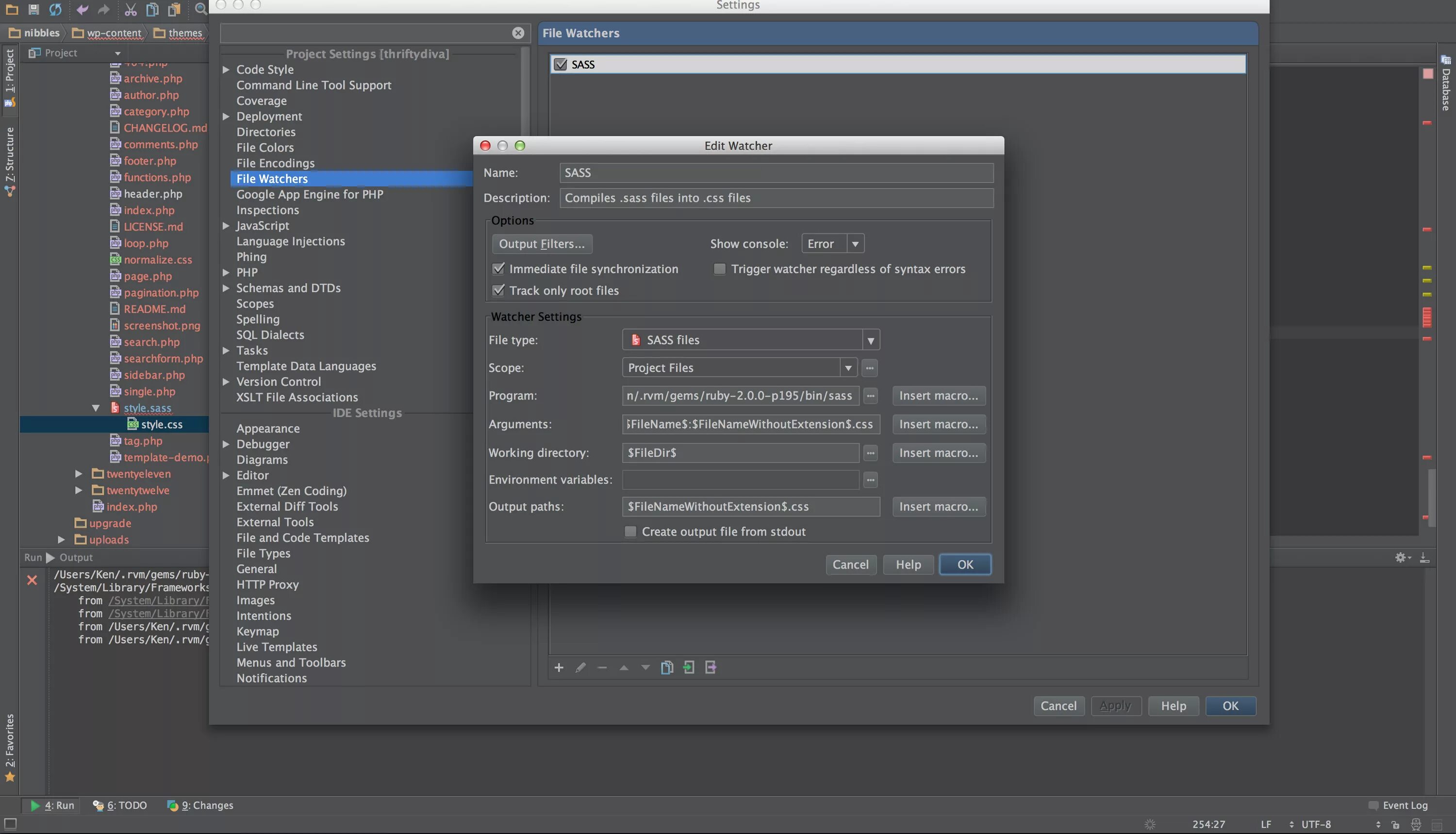Screen dimensions: 1456x834
Task: Click the Output Filters button
Action: click(x=542, y=244)
